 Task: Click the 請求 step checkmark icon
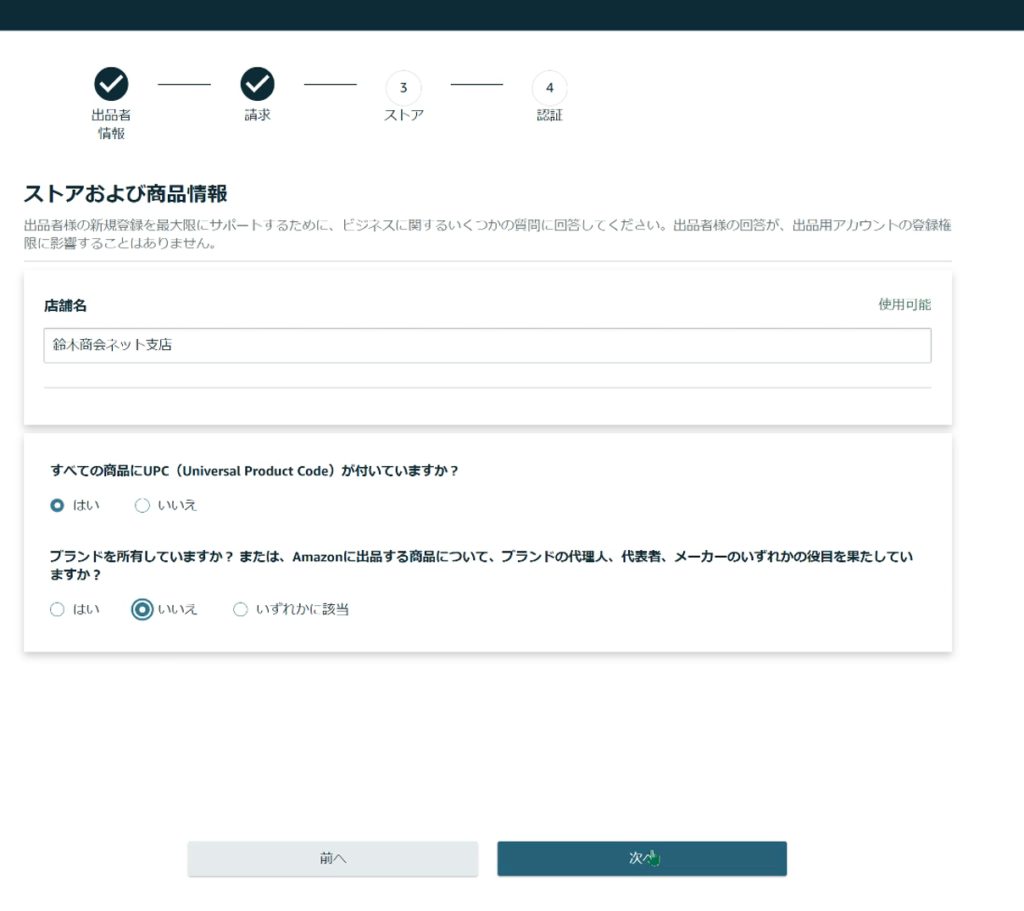click(258, 84)
